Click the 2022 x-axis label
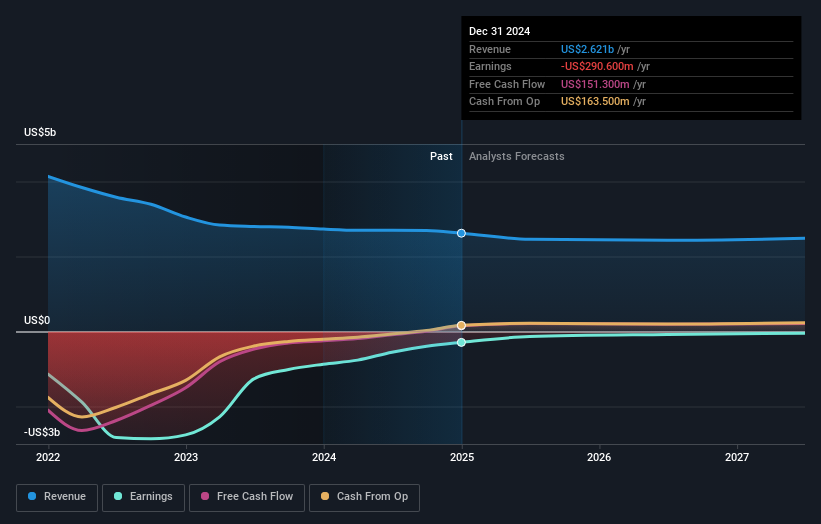 coord(48,458)
